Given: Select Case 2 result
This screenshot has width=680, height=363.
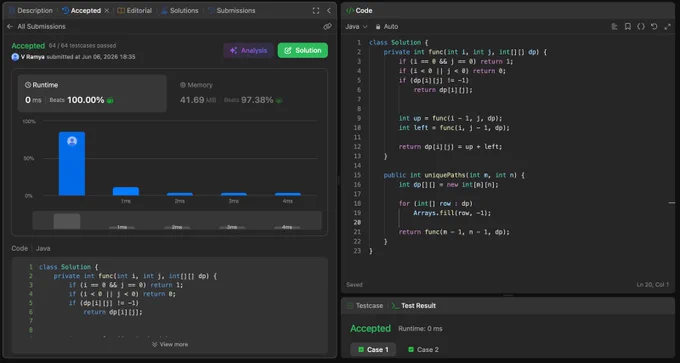Looking at the screenshot, I should [423, 350].
